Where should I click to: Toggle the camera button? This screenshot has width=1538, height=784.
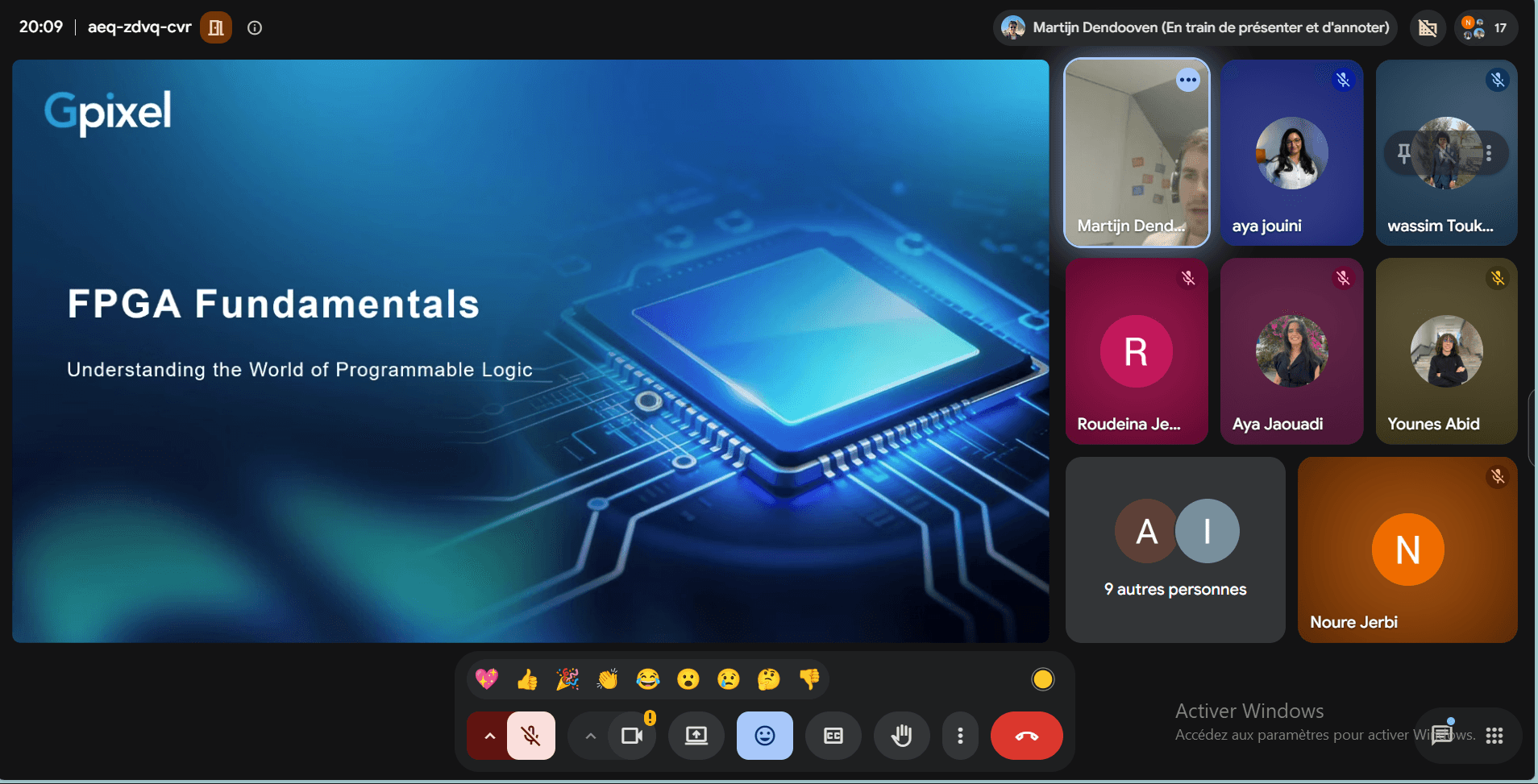coord(633,736)
